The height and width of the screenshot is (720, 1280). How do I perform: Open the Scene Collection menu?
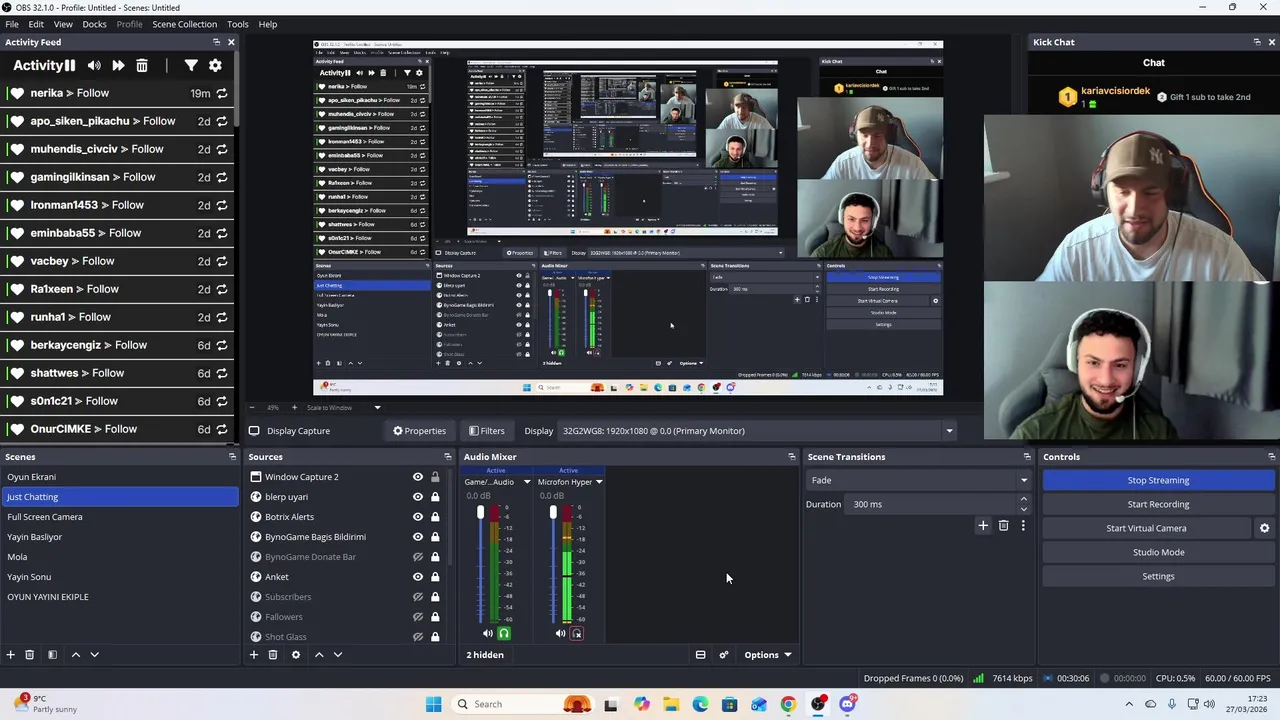click(184, 24)
